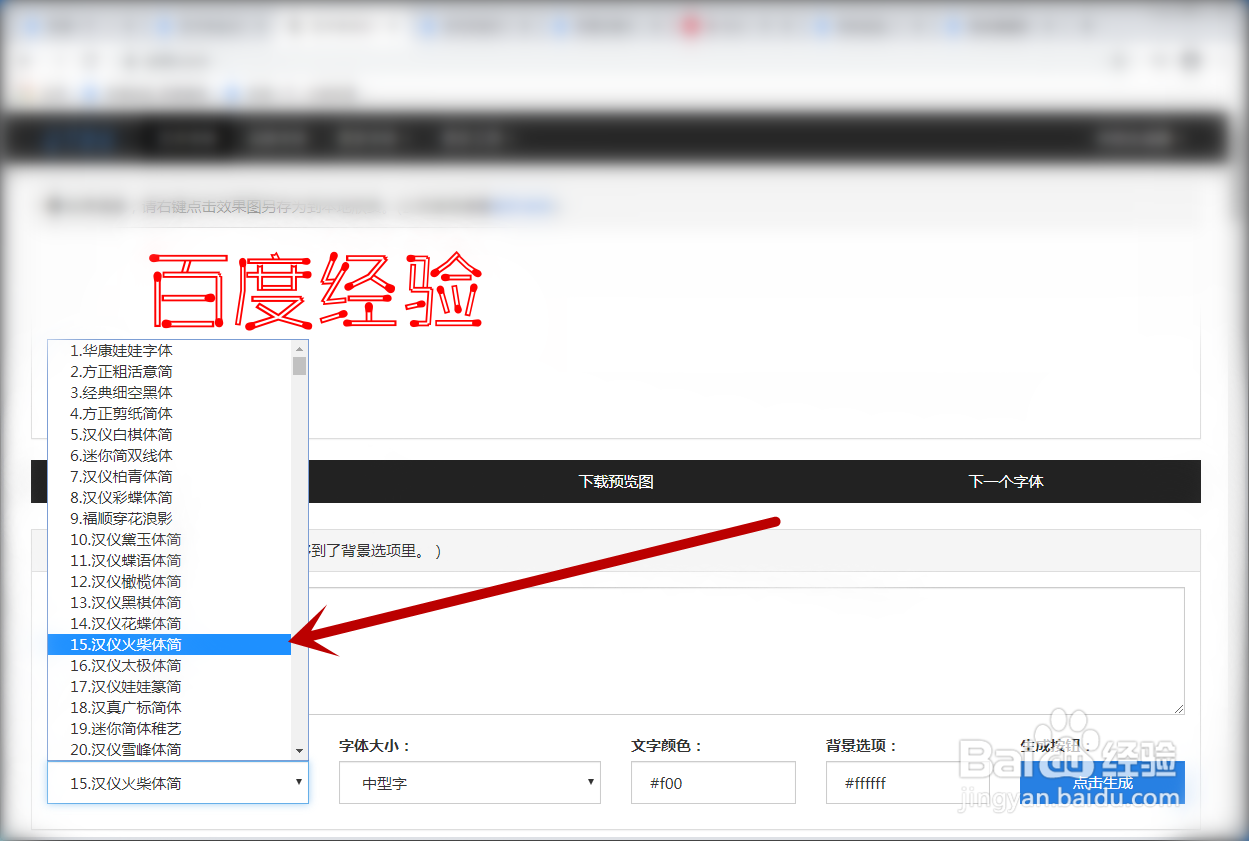The width and height of the screenshot is (1249, 841).
Task: Click the font list scrollbar thumb
Action: tap(299, 366)
